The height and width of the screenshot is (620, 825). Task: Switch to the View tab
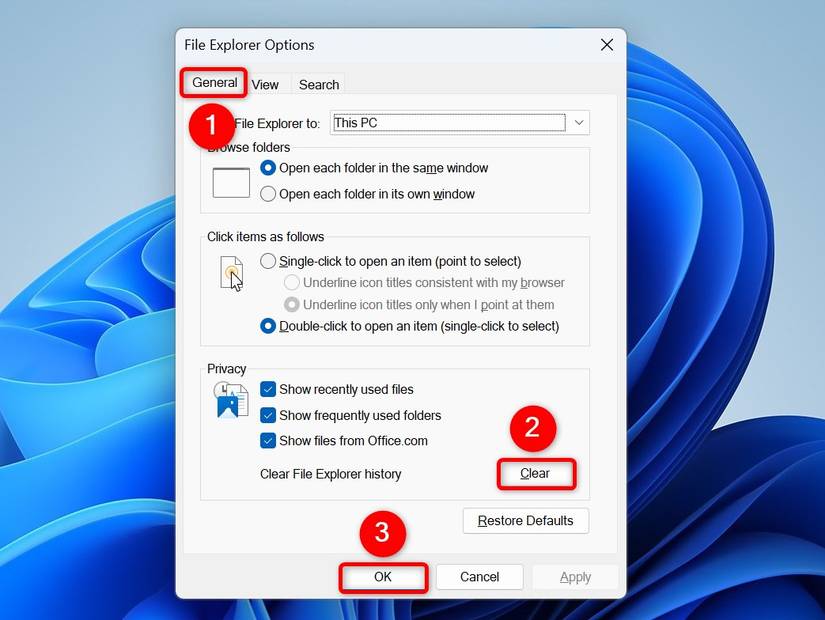(x=265, y=84)
